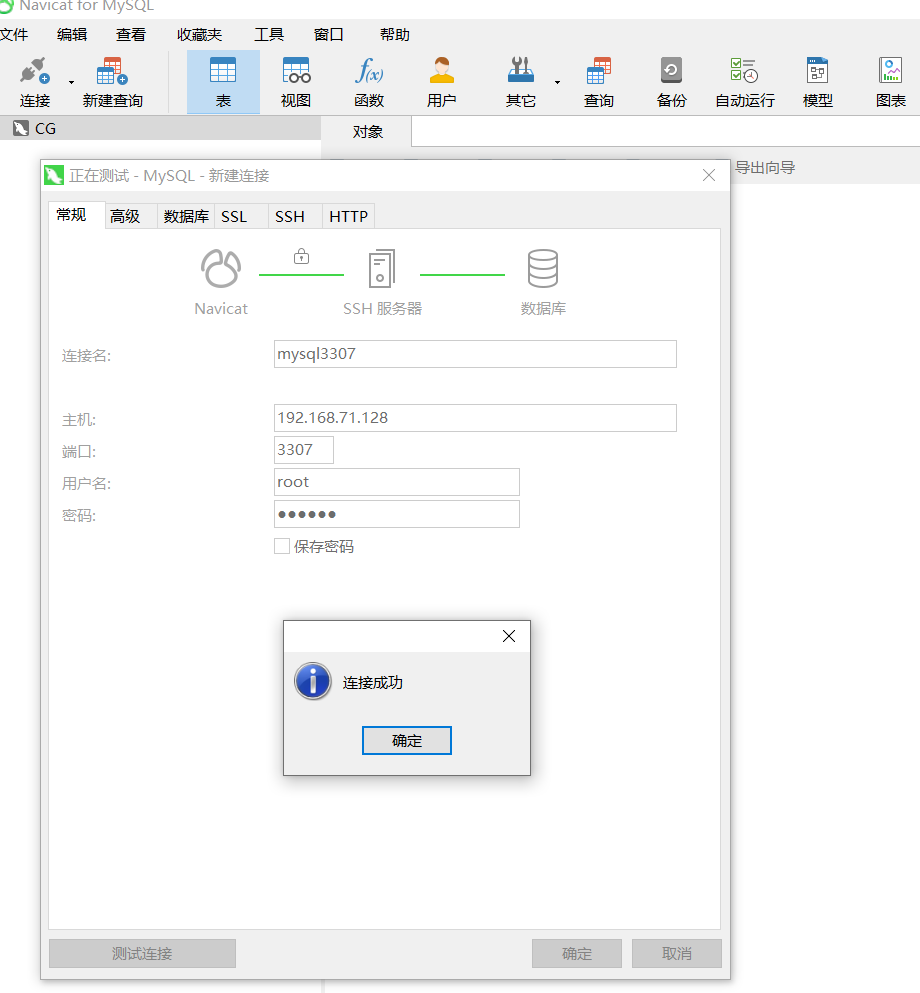Viewport: 920px width, 993px height.
Task: Open the 帮助 menu
Action: 394,34
